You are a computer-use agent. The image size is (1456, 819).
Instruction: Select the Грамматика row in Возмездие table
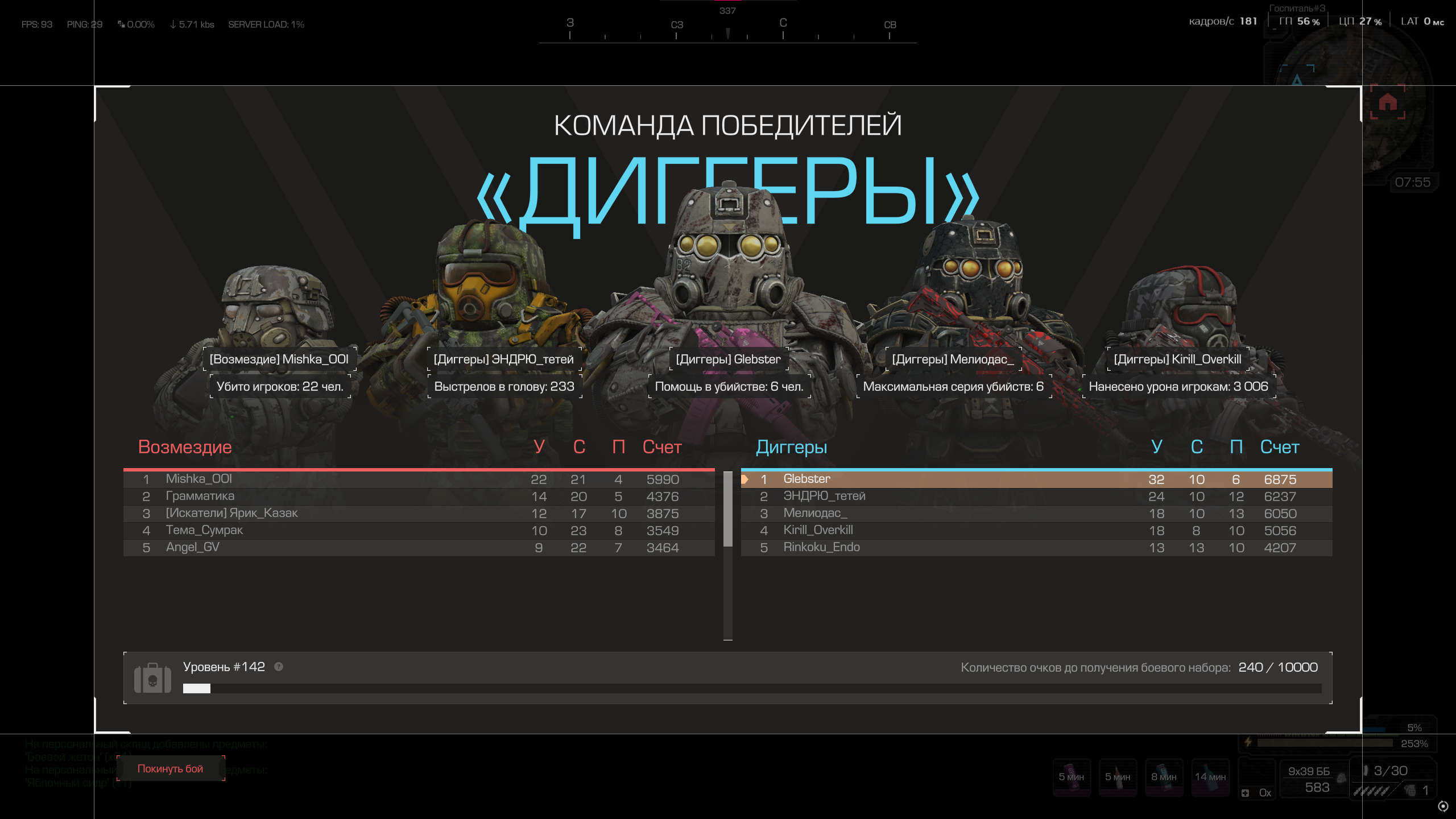[x=419, y=497]
